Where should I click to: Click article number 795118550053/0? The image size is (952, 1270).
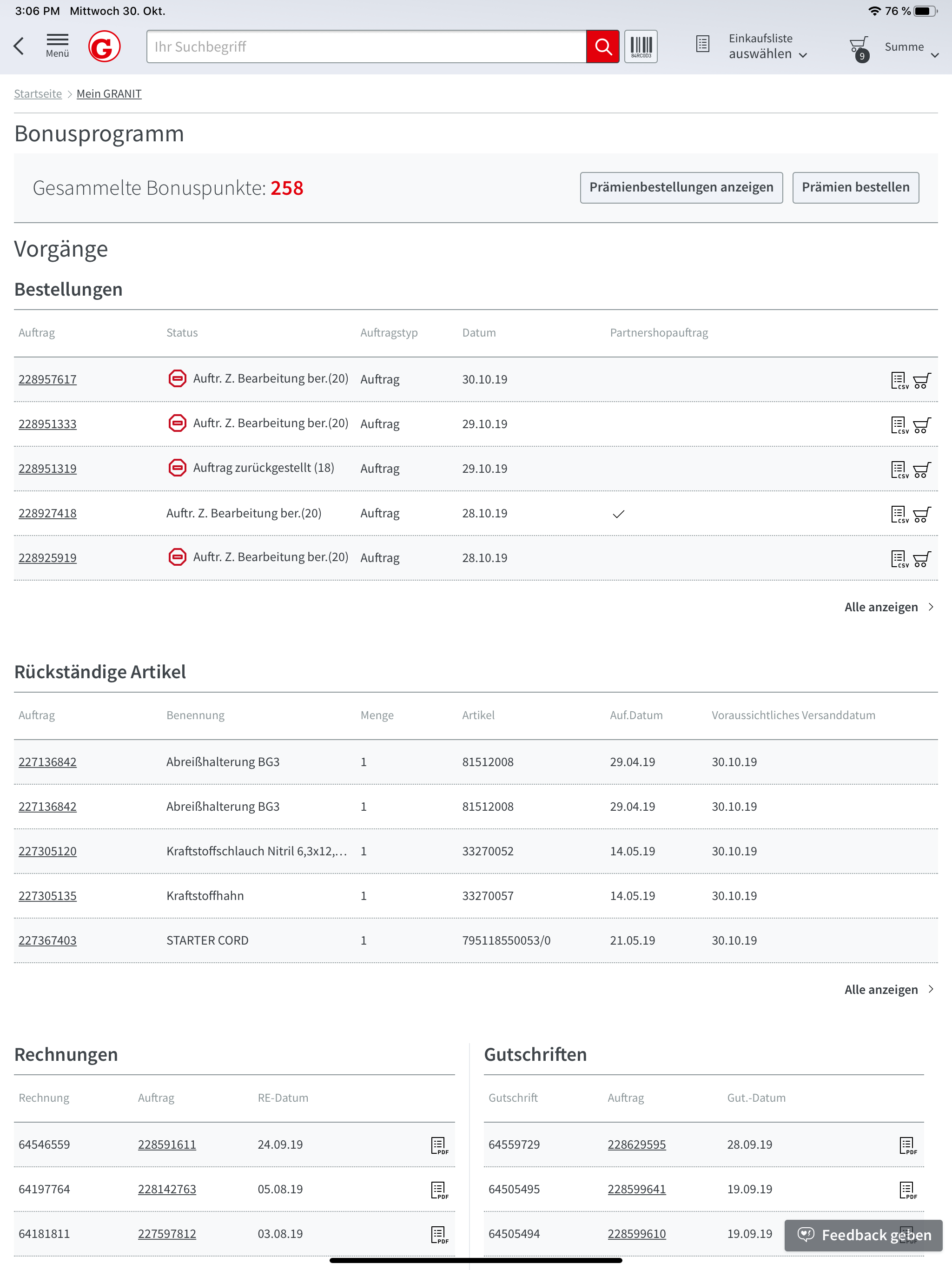pos(506,941)
